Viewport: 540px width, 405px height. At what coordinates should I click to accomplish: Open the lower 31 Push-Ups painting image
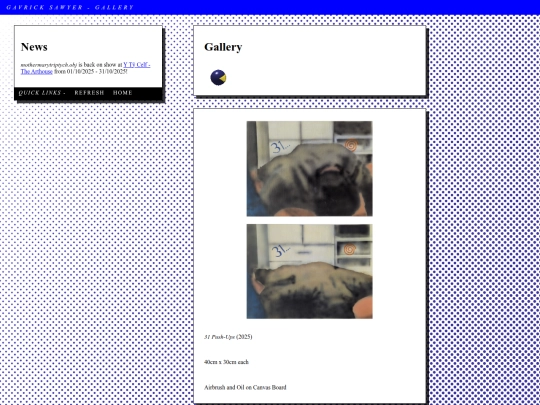pyautogui.click(x=309, y=271)
